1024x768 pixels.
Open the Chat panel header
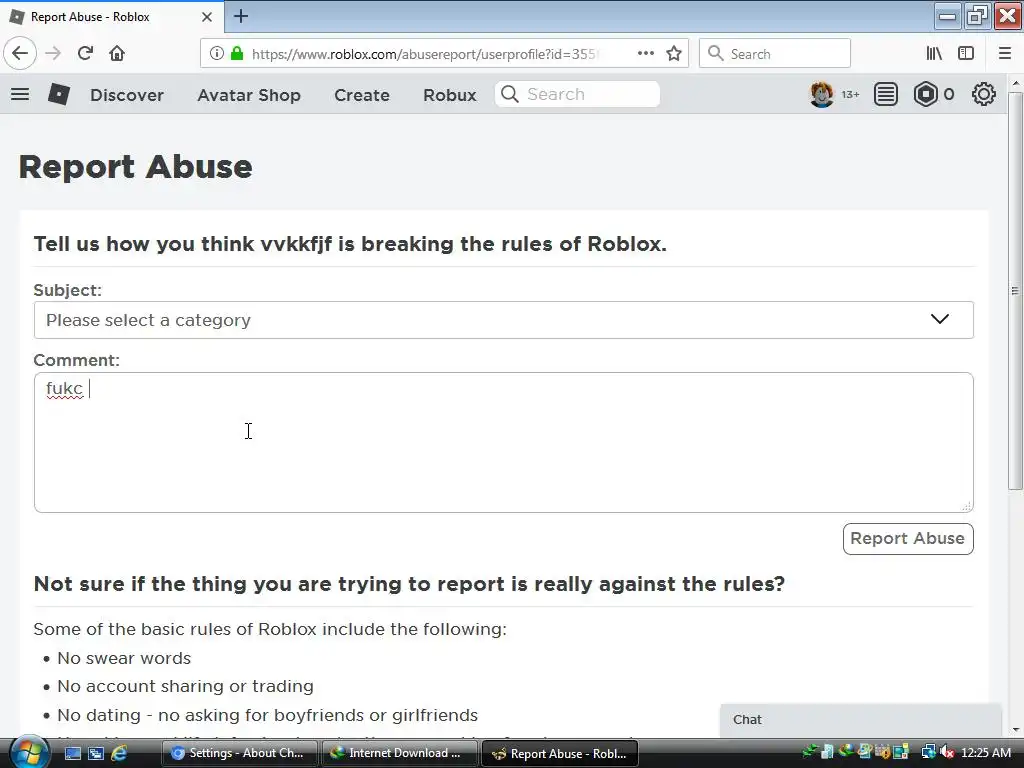point(861,720)
